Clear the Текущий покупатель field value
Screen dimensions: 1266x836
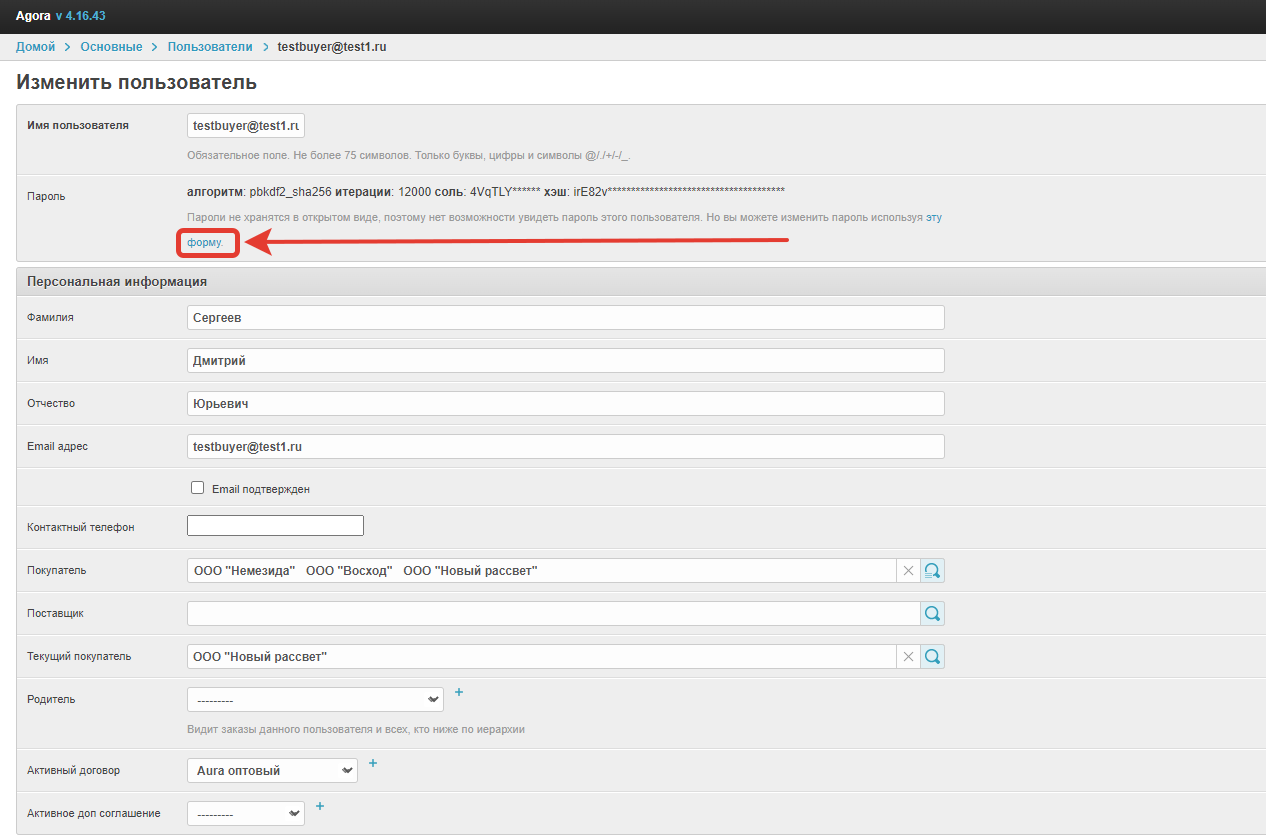pos(908,657)
